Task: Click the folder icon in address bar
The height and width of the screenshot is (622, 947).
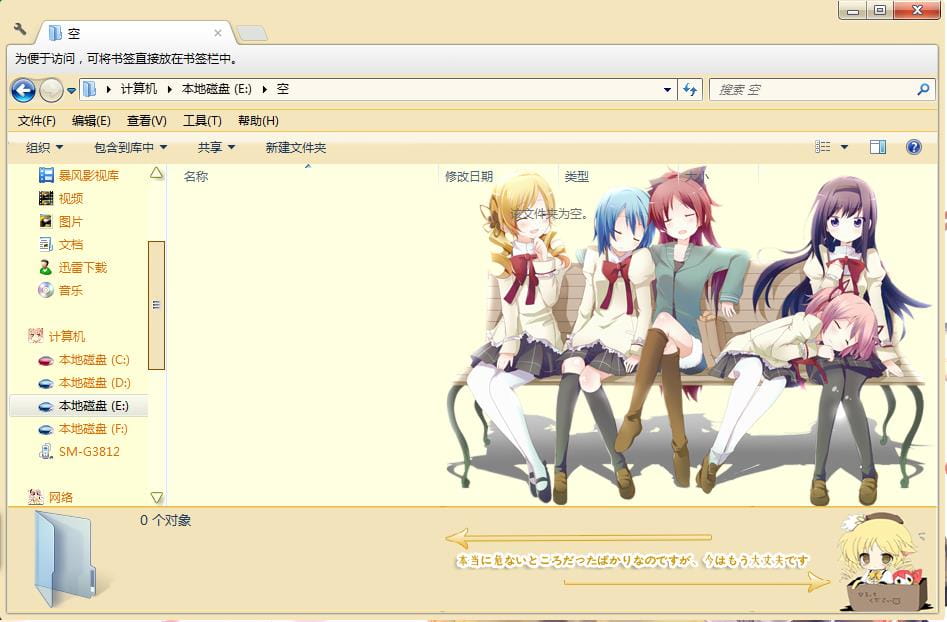Action: pyautogui.click(x=89, y=89)
